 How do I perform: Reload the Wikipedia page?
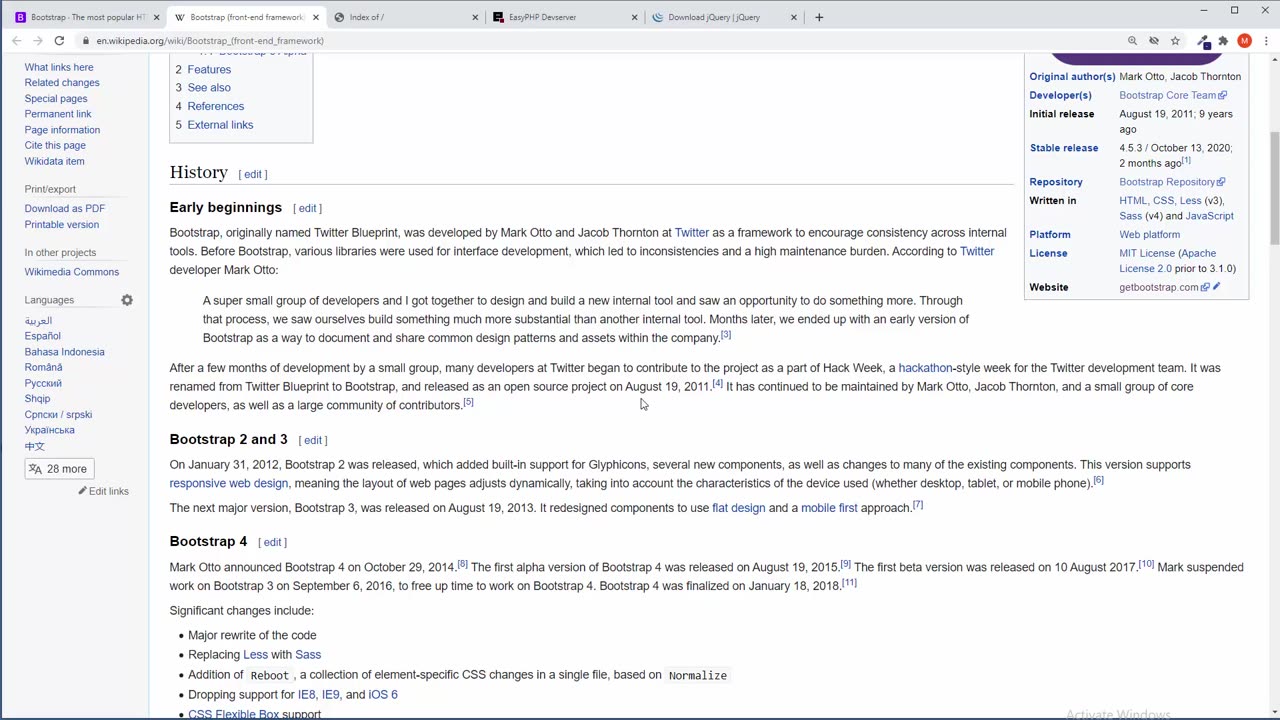point(59,41)
